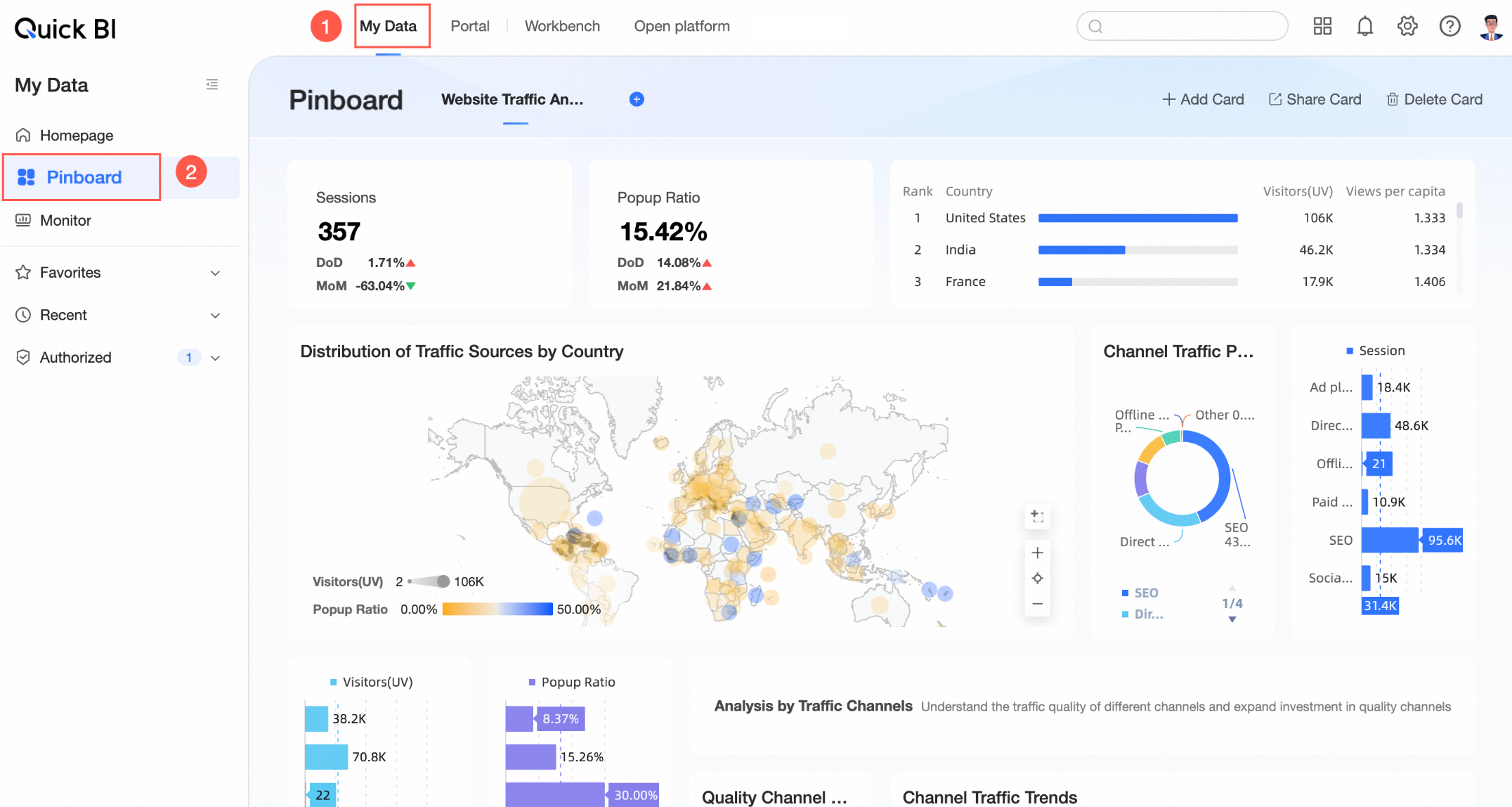The image size is (1512, 807).
Task: Expand the Authorized section chevron
Action: pyautogui.click(x=215, y=358)
